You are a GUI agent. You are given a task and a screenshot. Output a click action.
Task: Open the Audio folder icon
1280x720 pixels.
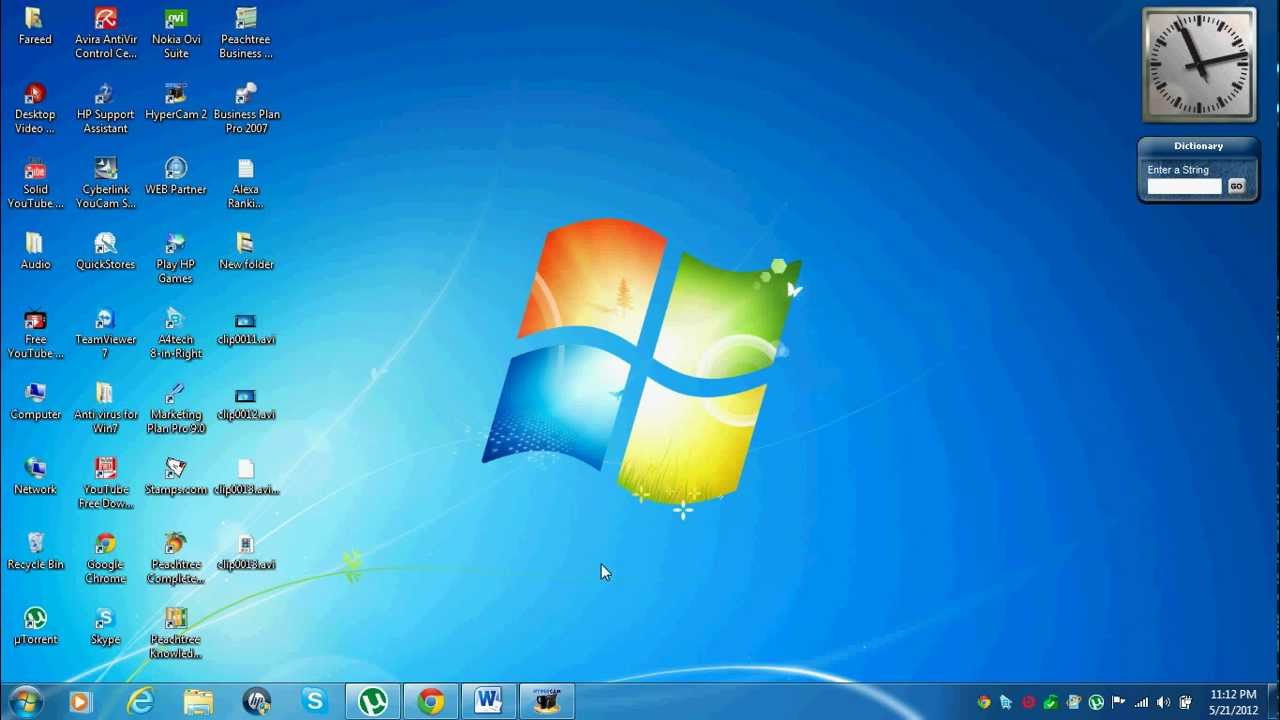pyautogui.click(x=35, y=252)
